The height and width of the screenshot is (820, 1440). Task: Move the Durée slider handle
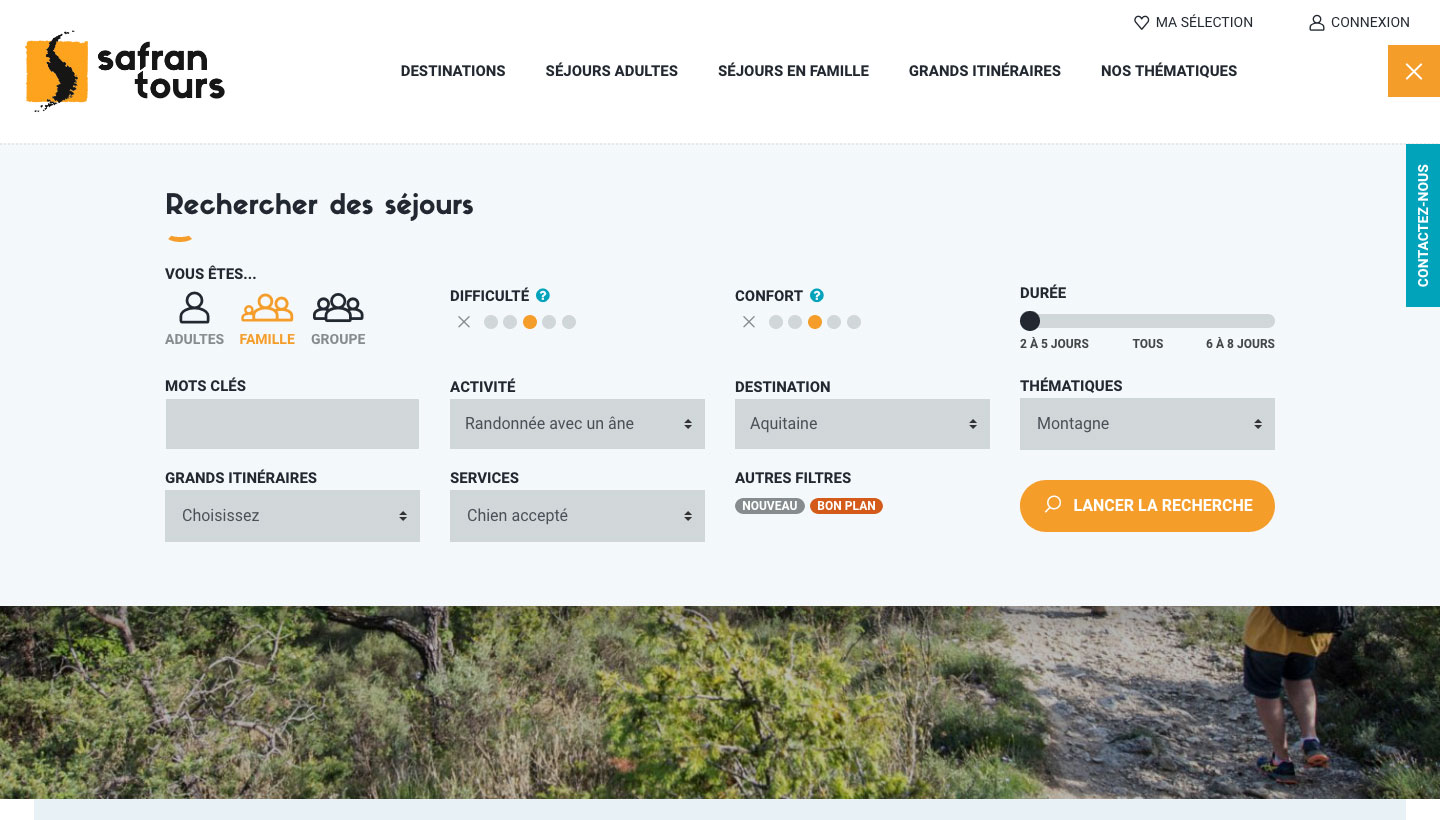(1030, 321)
